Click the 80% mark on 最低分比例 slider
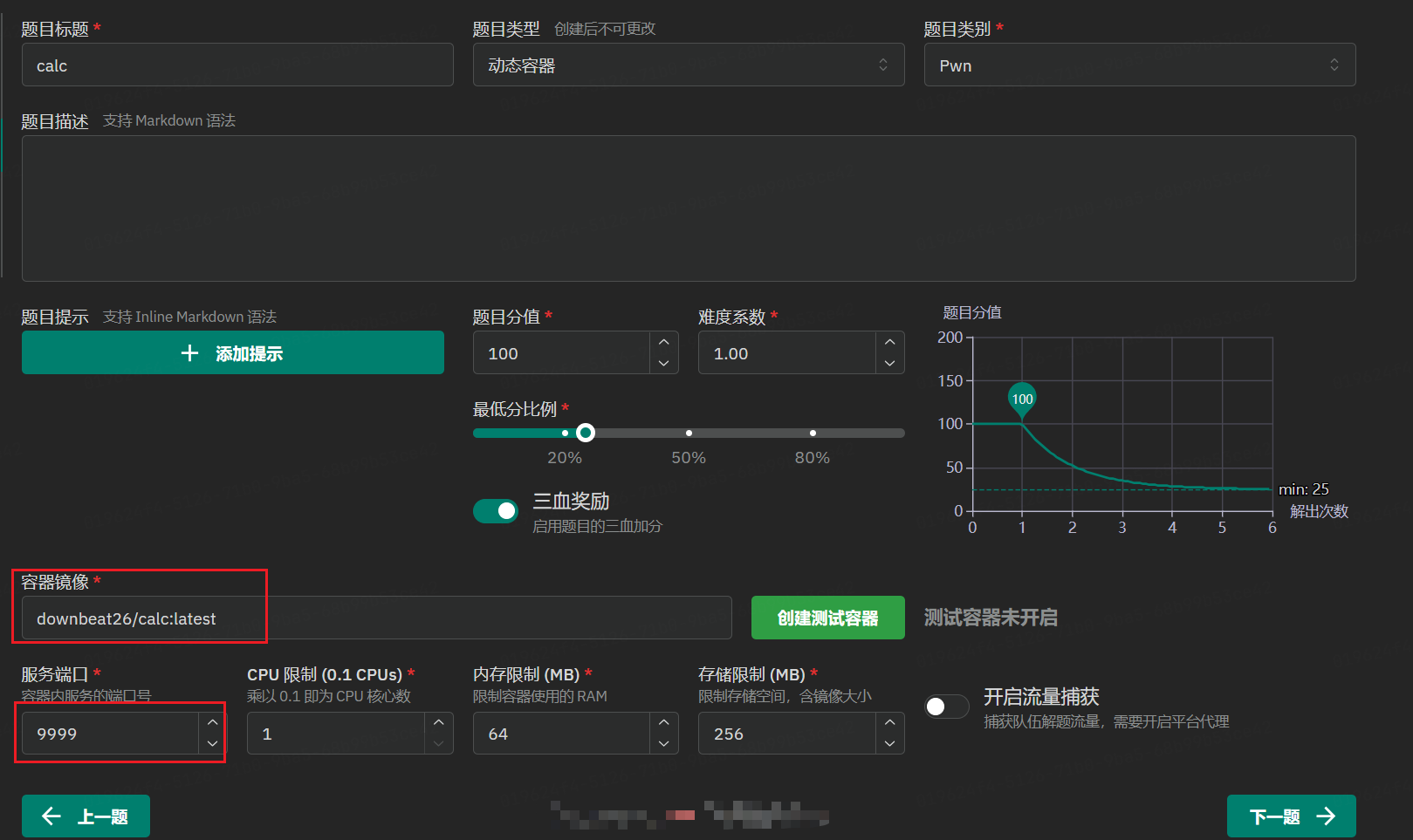 click(x=813, y=433)
